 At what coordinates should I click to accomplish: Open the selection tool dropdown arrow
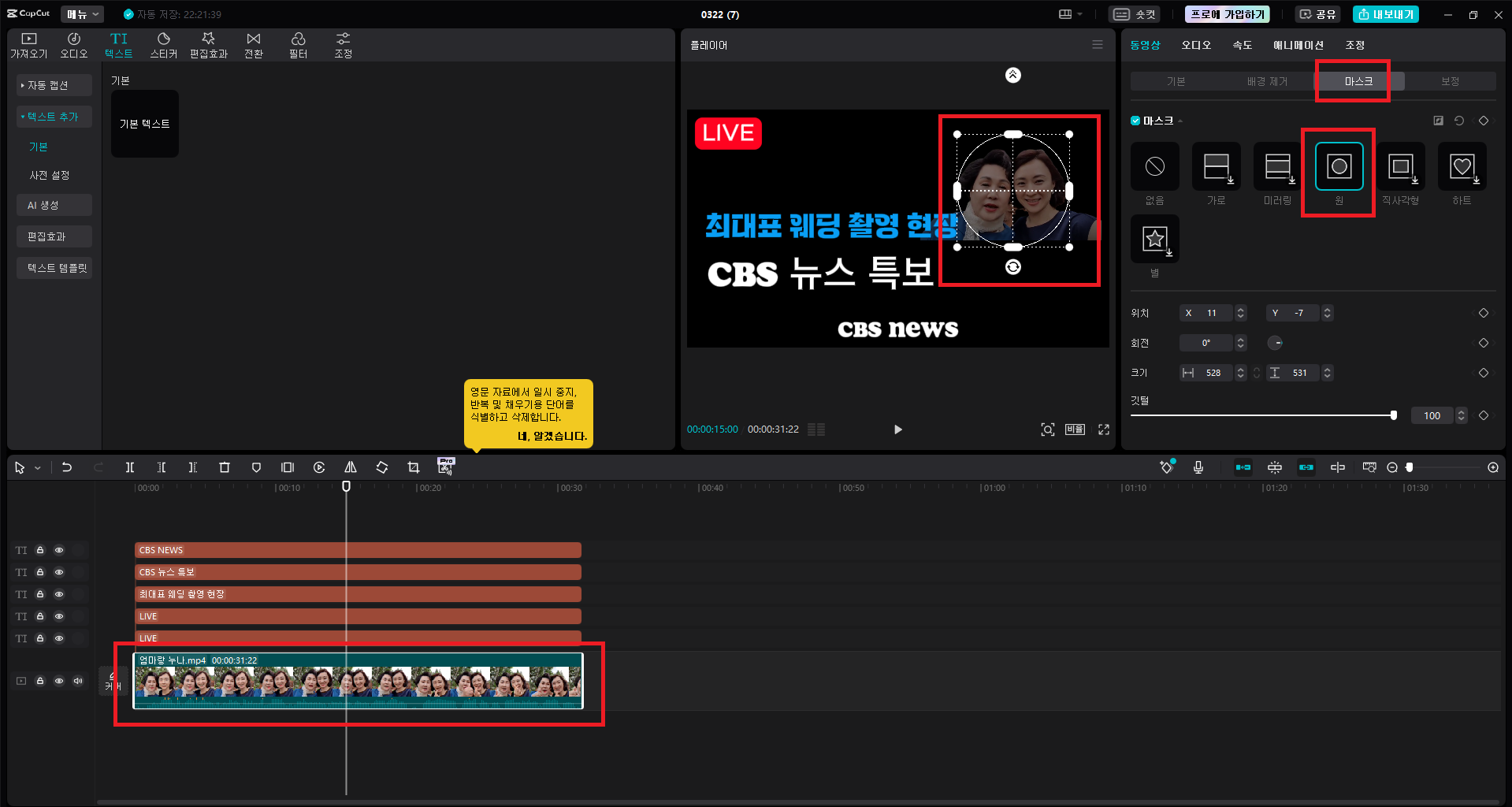click(x=37, y=468)
